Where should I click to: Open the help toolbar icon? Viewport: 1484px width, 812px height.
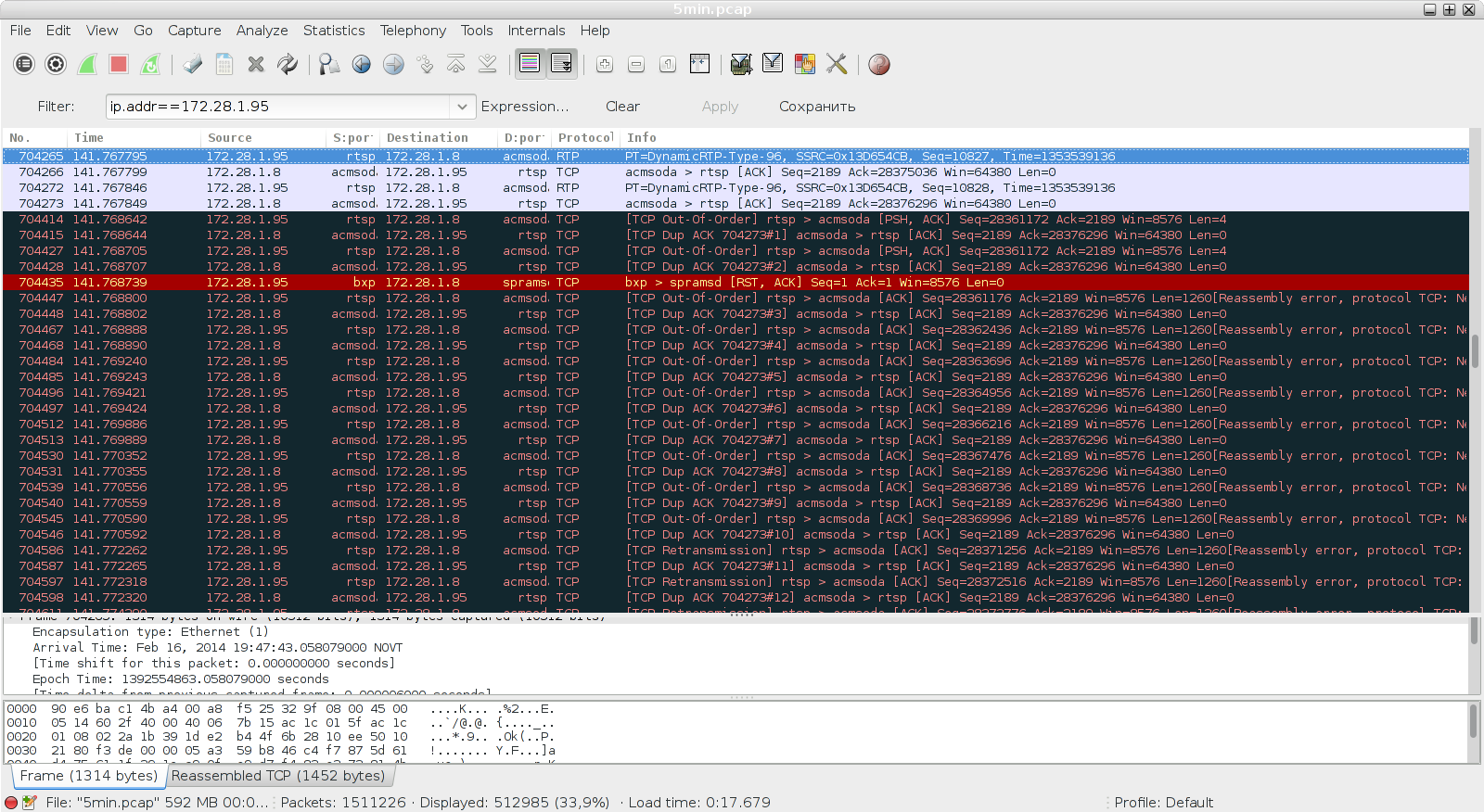tap(879, 64)
